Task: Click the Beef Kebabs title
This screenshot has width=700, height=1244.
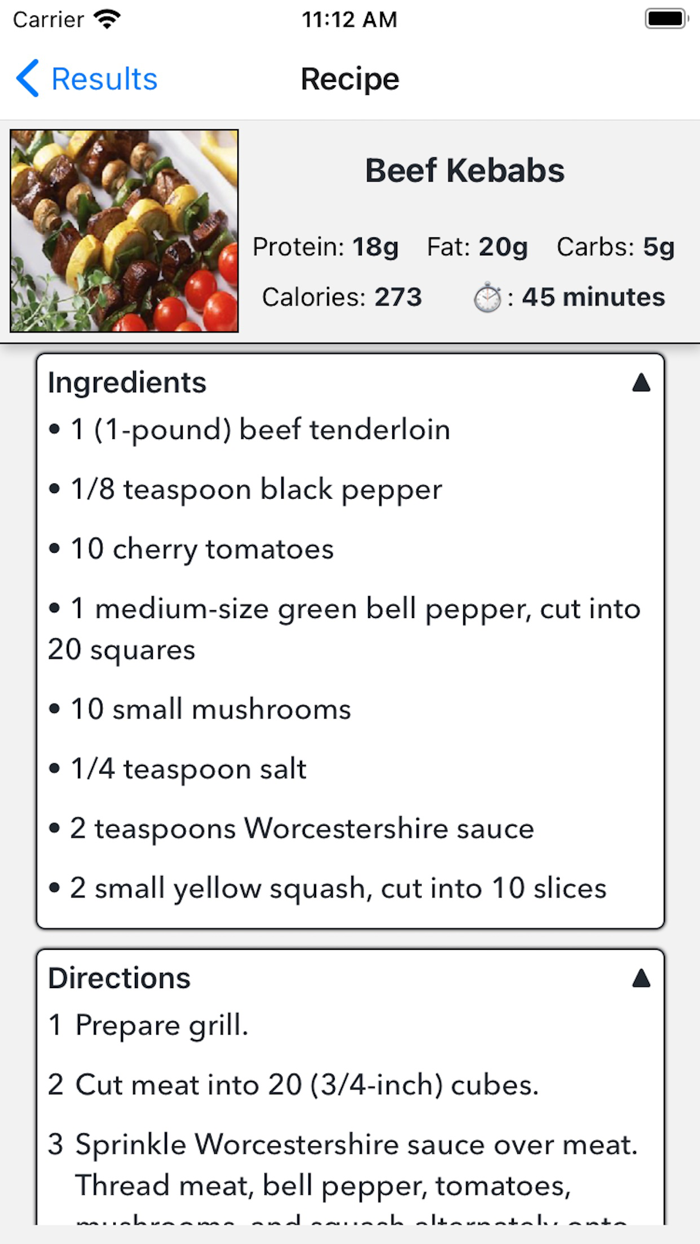Action: [x=465, y=170]
